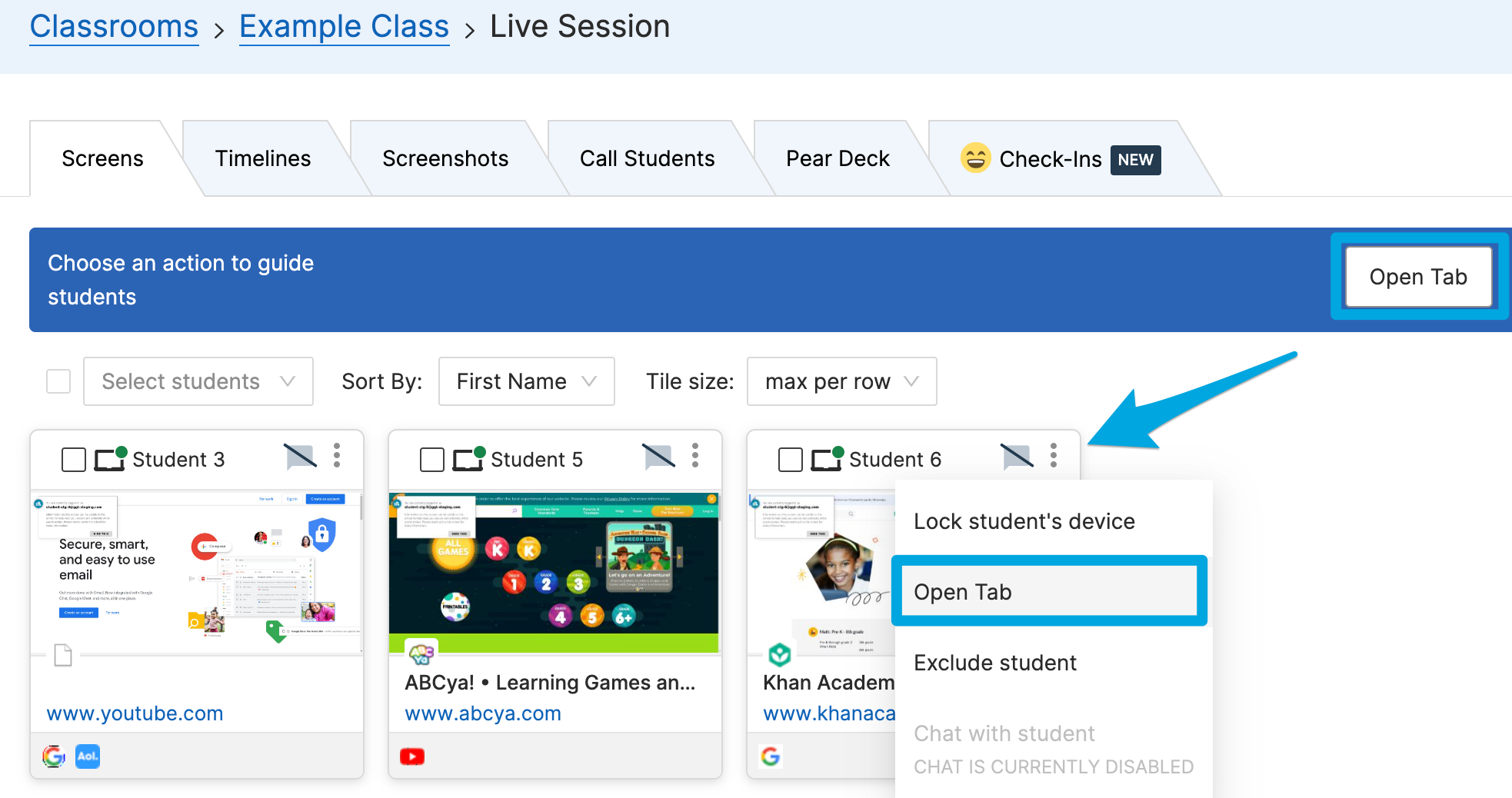Click the blank page icon on Student 3's tile
Image resolution: width=1512 pixels, height=798 pixels.
pos(63,655)
